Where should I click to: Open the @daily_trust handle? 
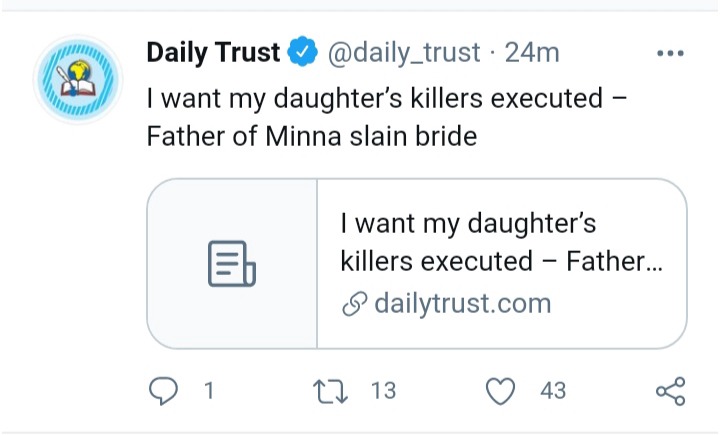[x=404, y=52]
